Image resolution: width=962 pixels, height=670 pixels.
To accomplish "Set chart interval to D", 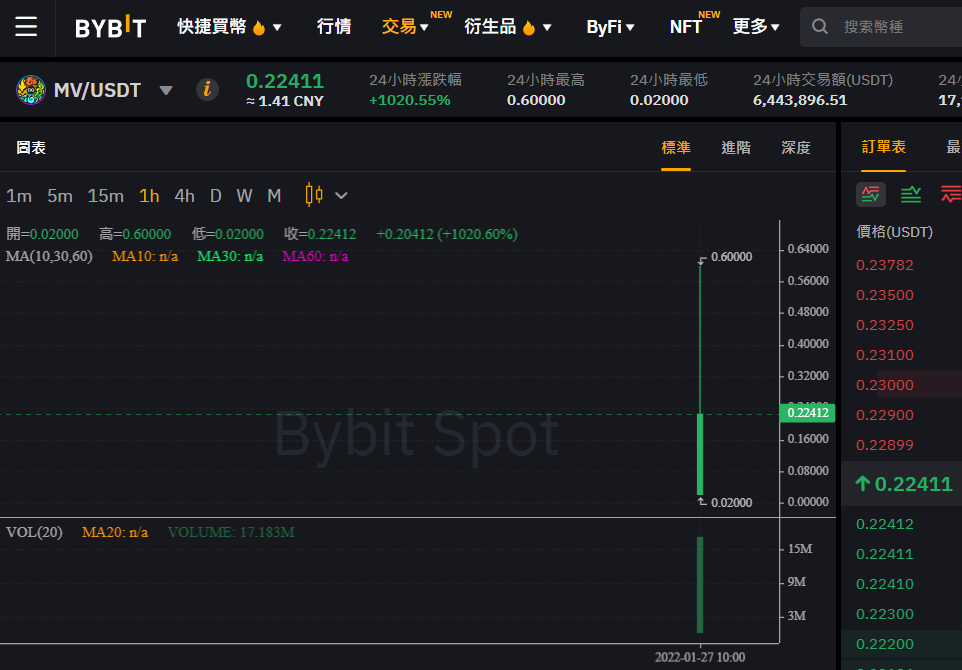I will coord(215,196).
